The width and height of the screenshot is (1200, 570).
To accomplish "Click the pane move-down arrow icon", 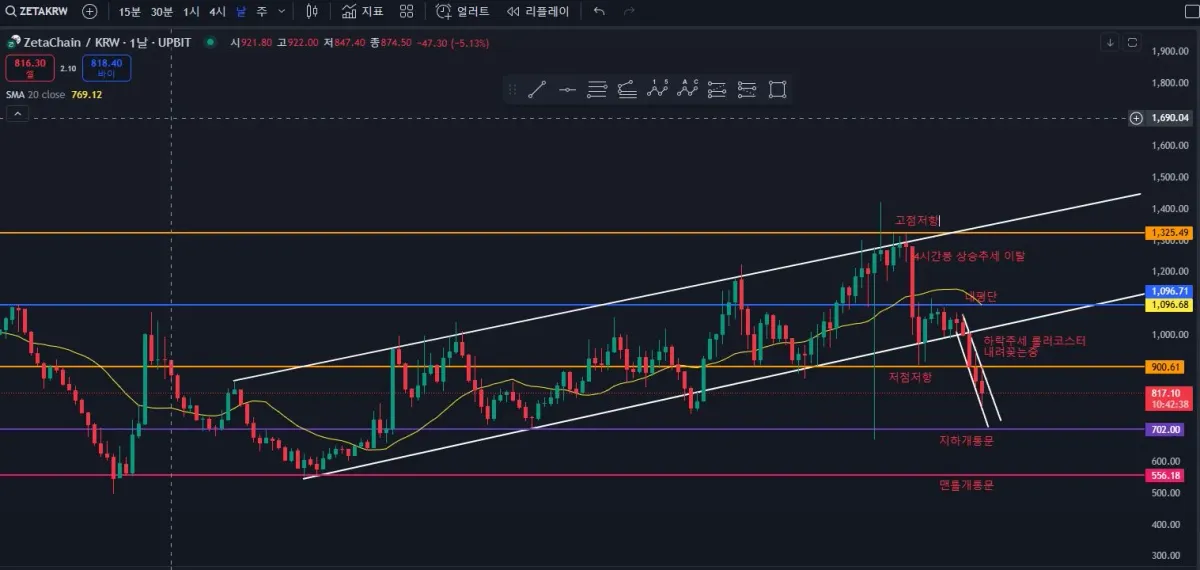I will pyautogui.click(x=1111, y=42).
